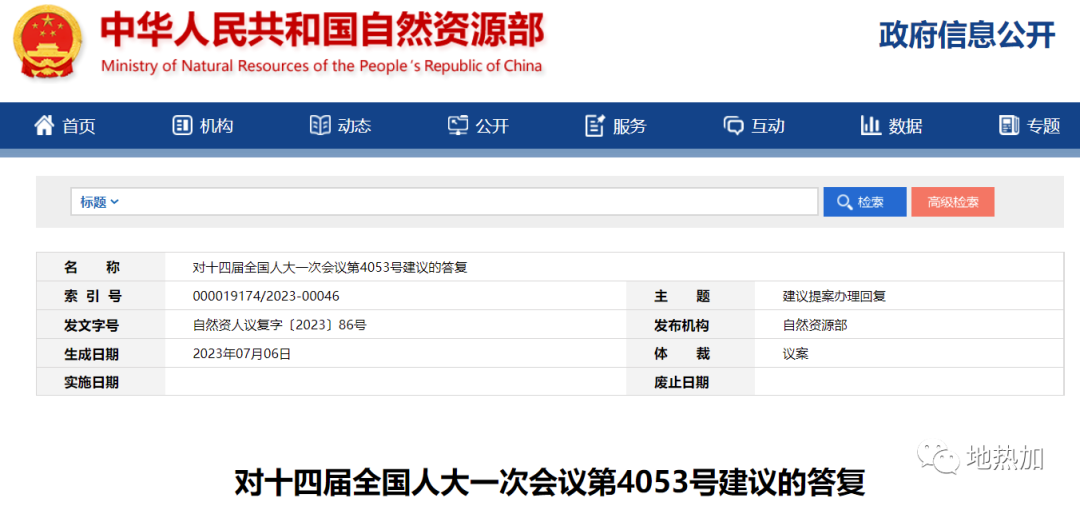
Task: Open the 动态 navigation item
Action: 340,125
